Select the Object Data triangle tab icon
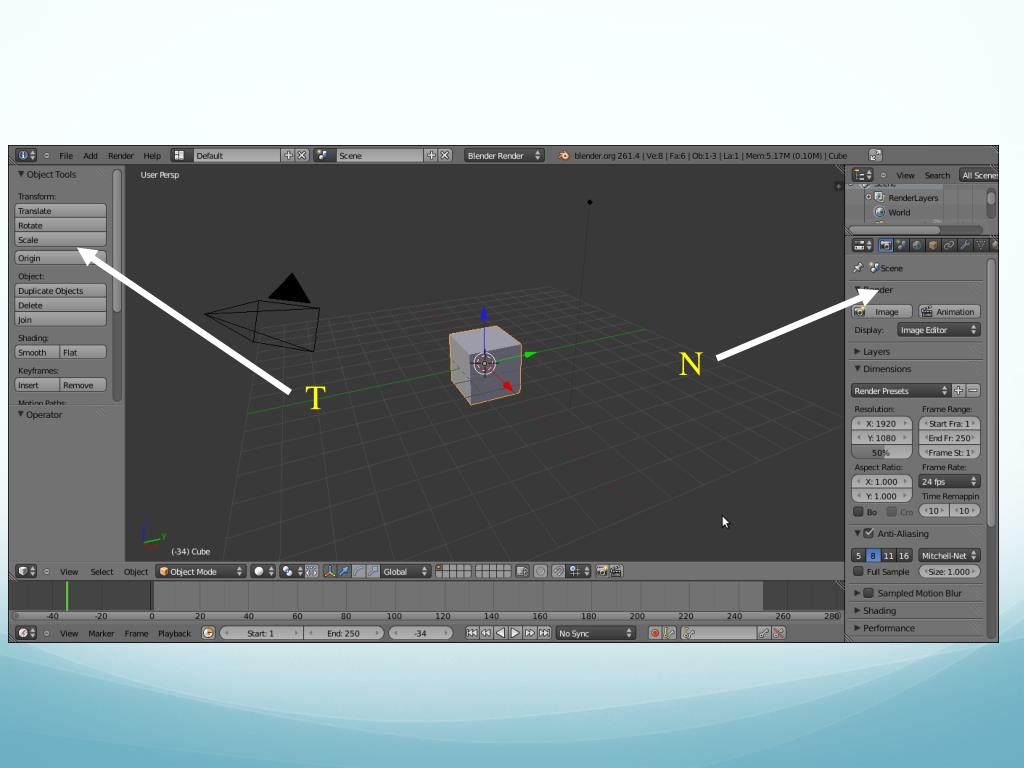This screenshot has width=1024, height=768. click(x=980, y=246)
